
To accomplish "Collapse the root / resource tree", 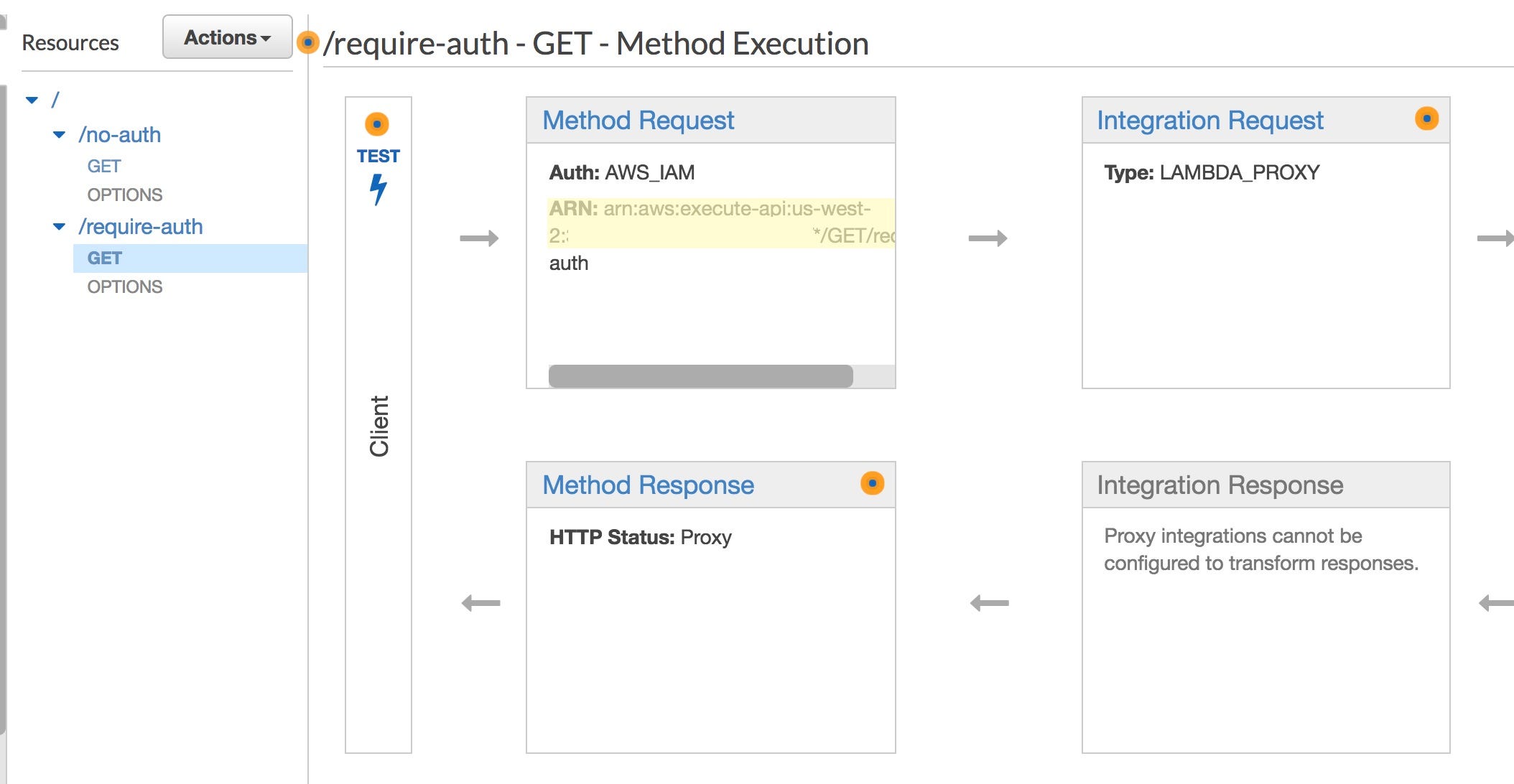I will coord(32,100).
